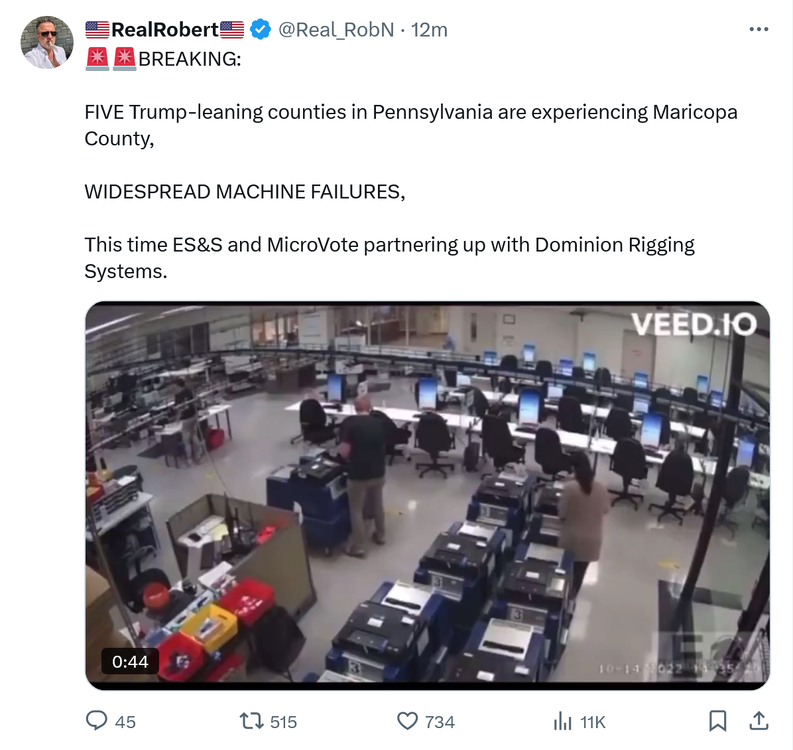Click the share upload-arrow icon
Viewport: 793px width, 750px height.
pyautogui.click(x=759, y=721)
